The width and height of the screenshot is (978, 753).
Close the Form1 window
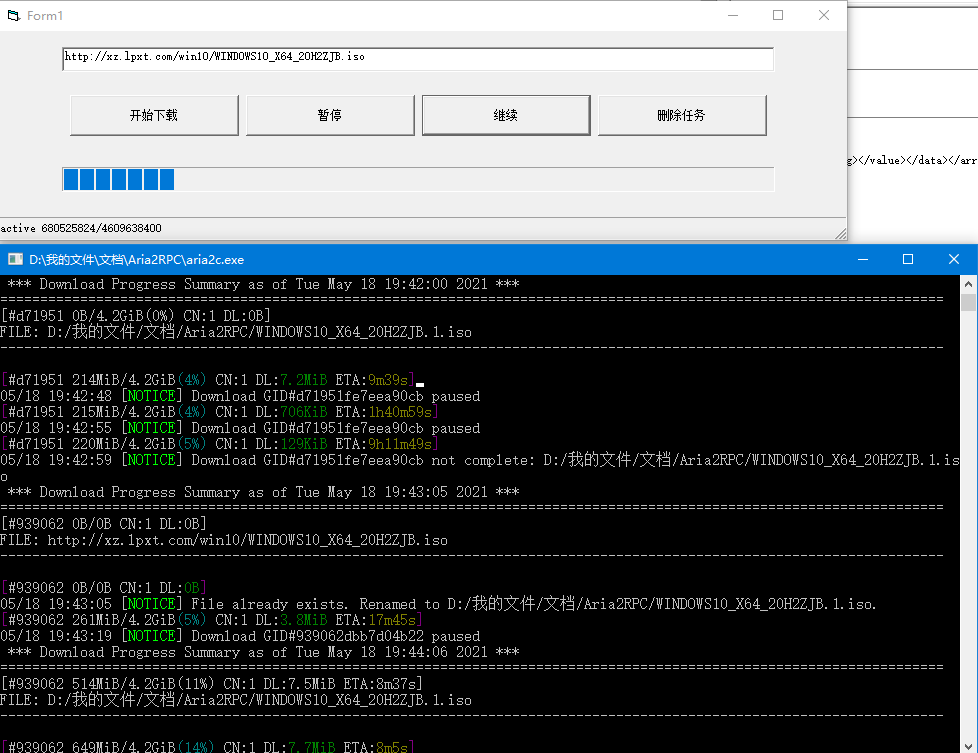pos(824,16)
